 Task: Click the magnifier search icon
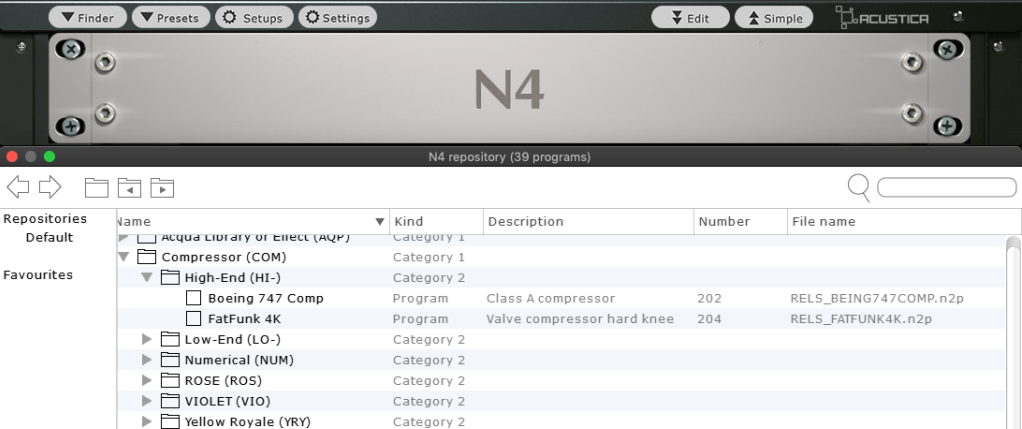coord(859,188)
